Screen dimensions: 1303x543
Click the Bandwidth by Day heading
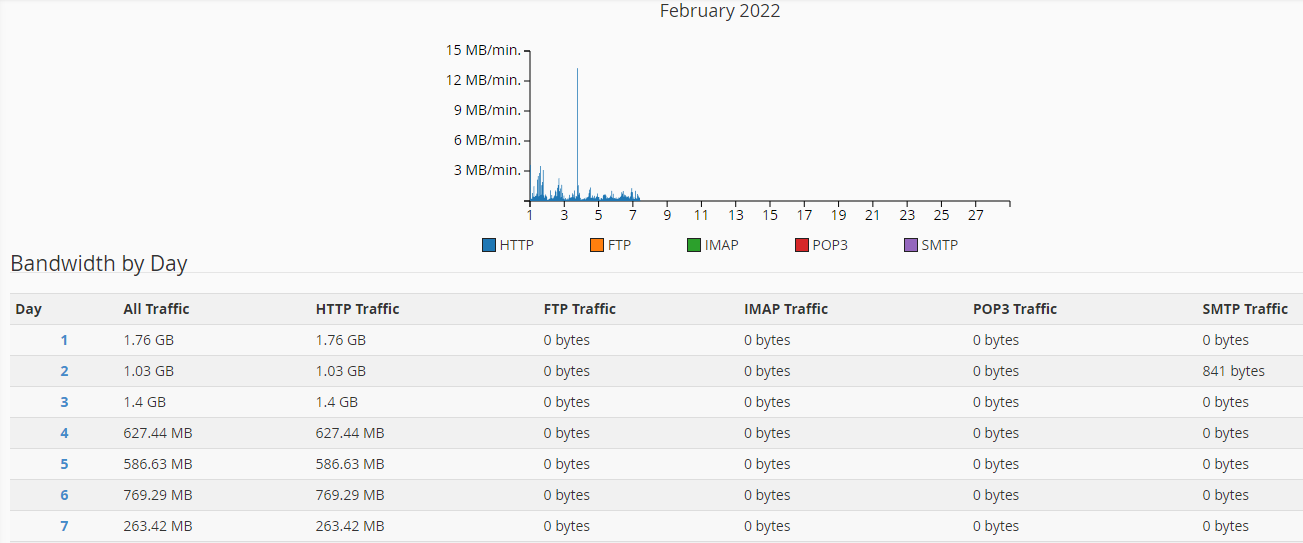[99, 264]
